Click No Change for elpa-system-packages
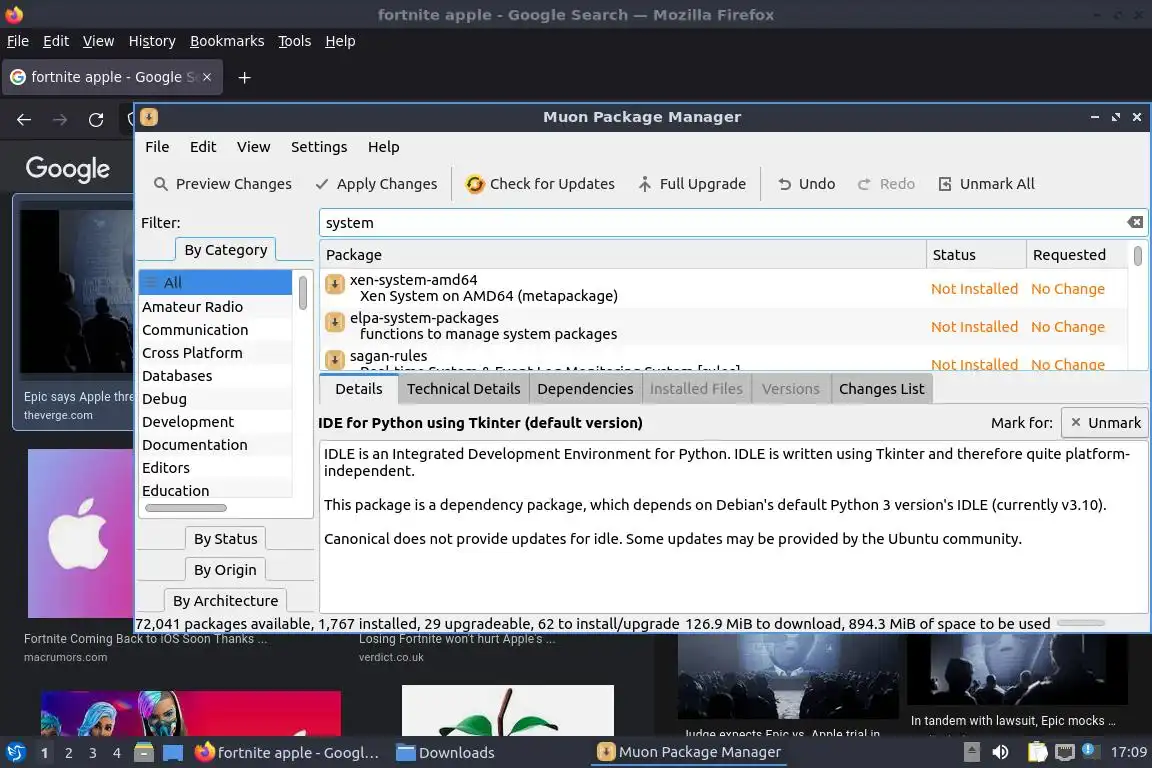1152x768 pixels. coord(1068,327)
